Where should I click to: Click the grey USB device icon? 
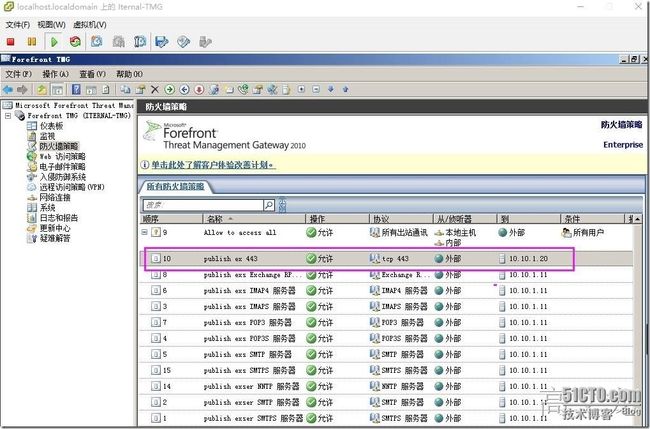click(205, 41)
